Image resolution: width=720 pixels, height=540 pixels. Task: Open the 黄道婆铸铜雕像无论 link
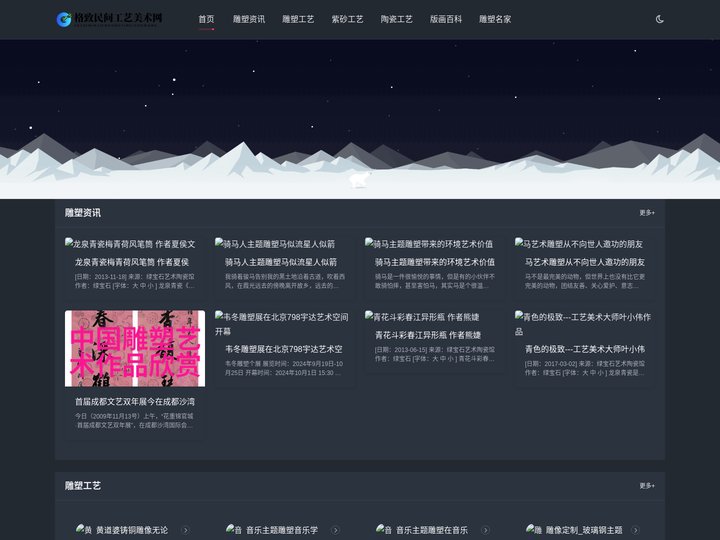click(132, 530)
